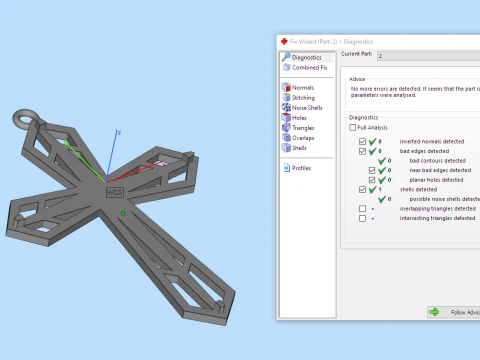The height and width of the screenshot is (360, 480).
Task: Open the Current Part dropdown field
Action: tap(428, 56)
